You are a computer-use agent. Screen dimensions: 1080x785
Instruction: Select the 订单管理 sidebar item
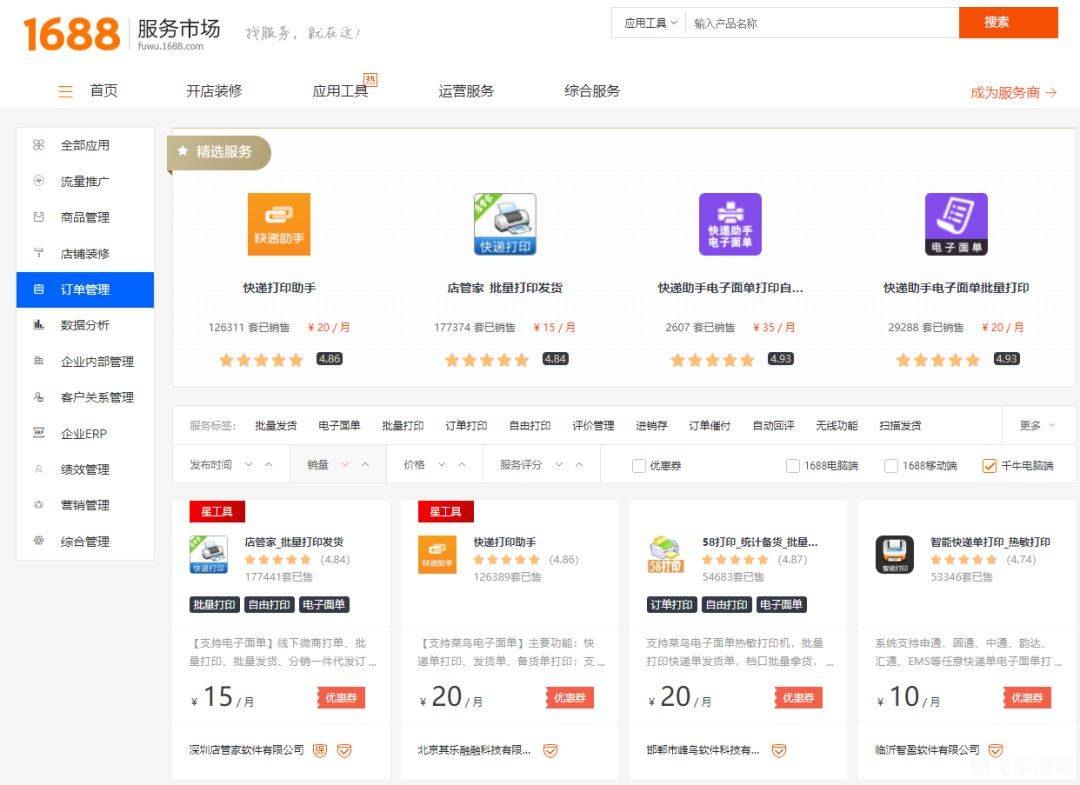(x=84, y=289)
